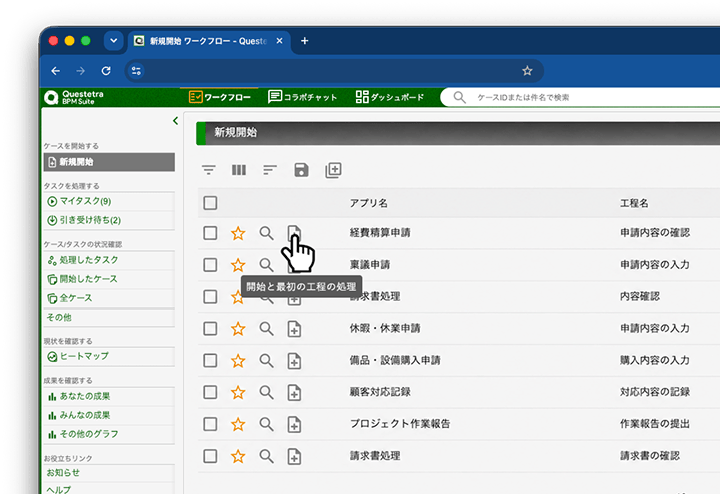Open the sort order icon
720x494 pixels.
[270, 170]
